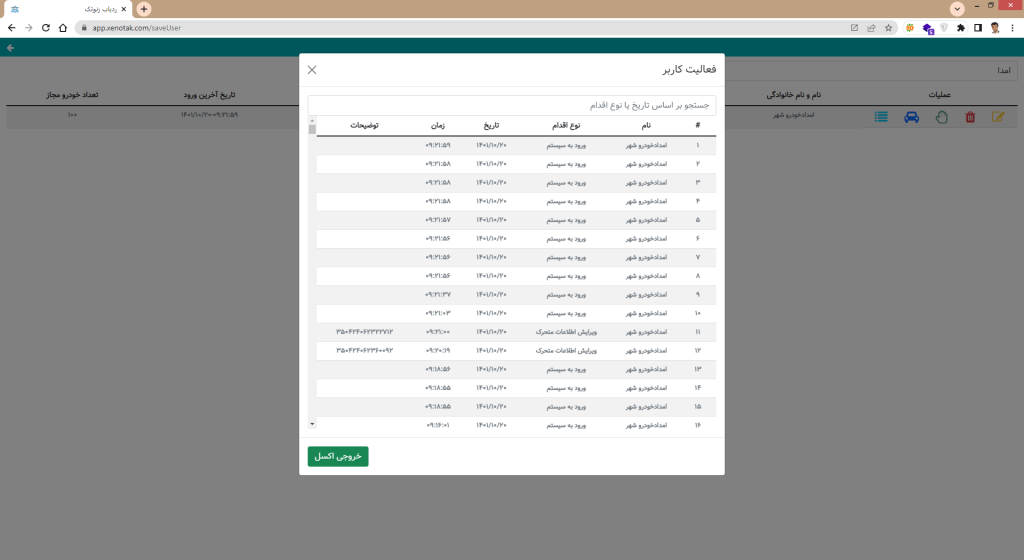Focus the search by date or action field
The image size is (1024, 560).
tap(511, 105)
